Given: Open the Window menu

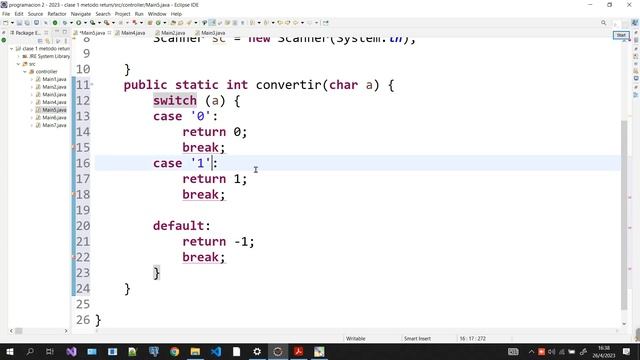Looking at the screenshot, I should (157, 14).
